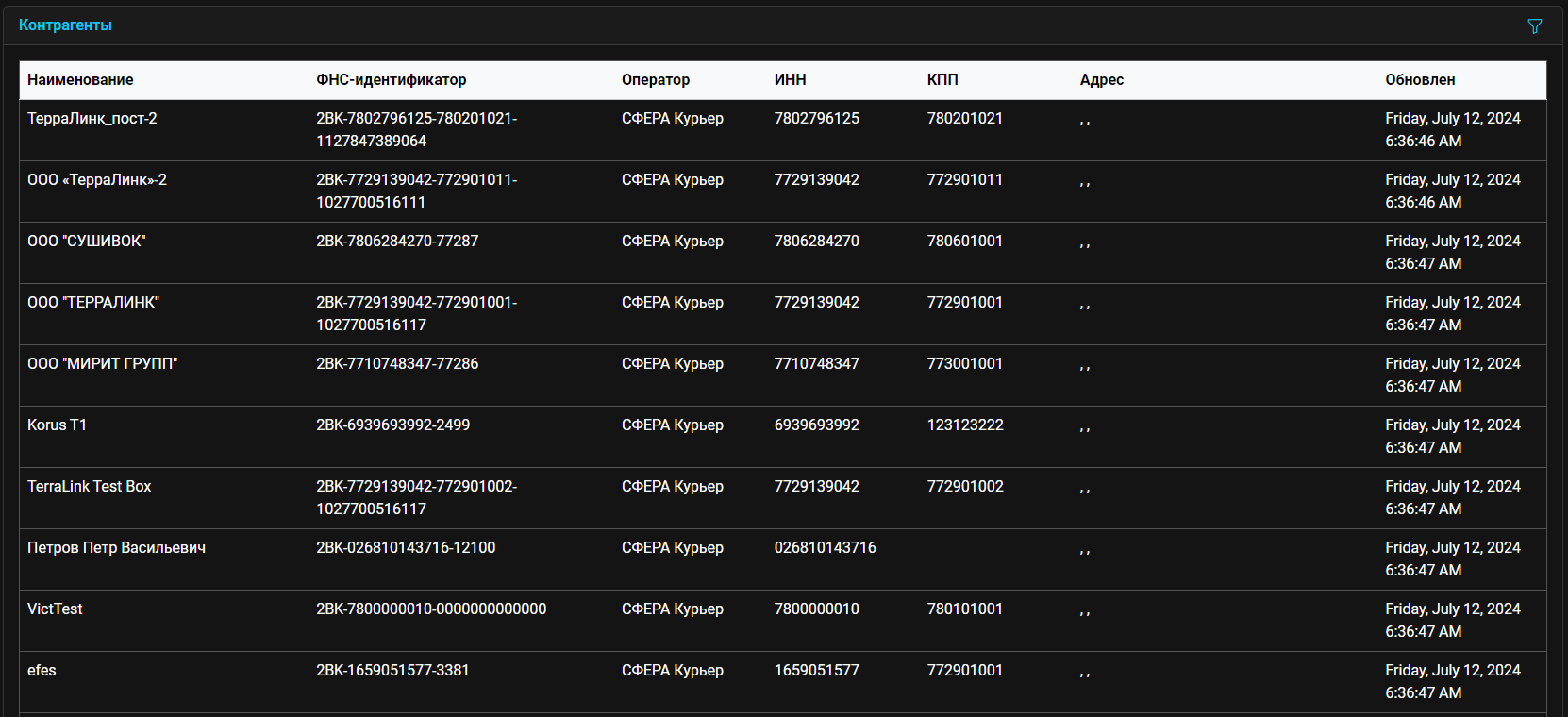1568x717 pixels.
Task: Click identifier 2BK-7729139042-772901011-1027700516111
Action: [417, 192]
